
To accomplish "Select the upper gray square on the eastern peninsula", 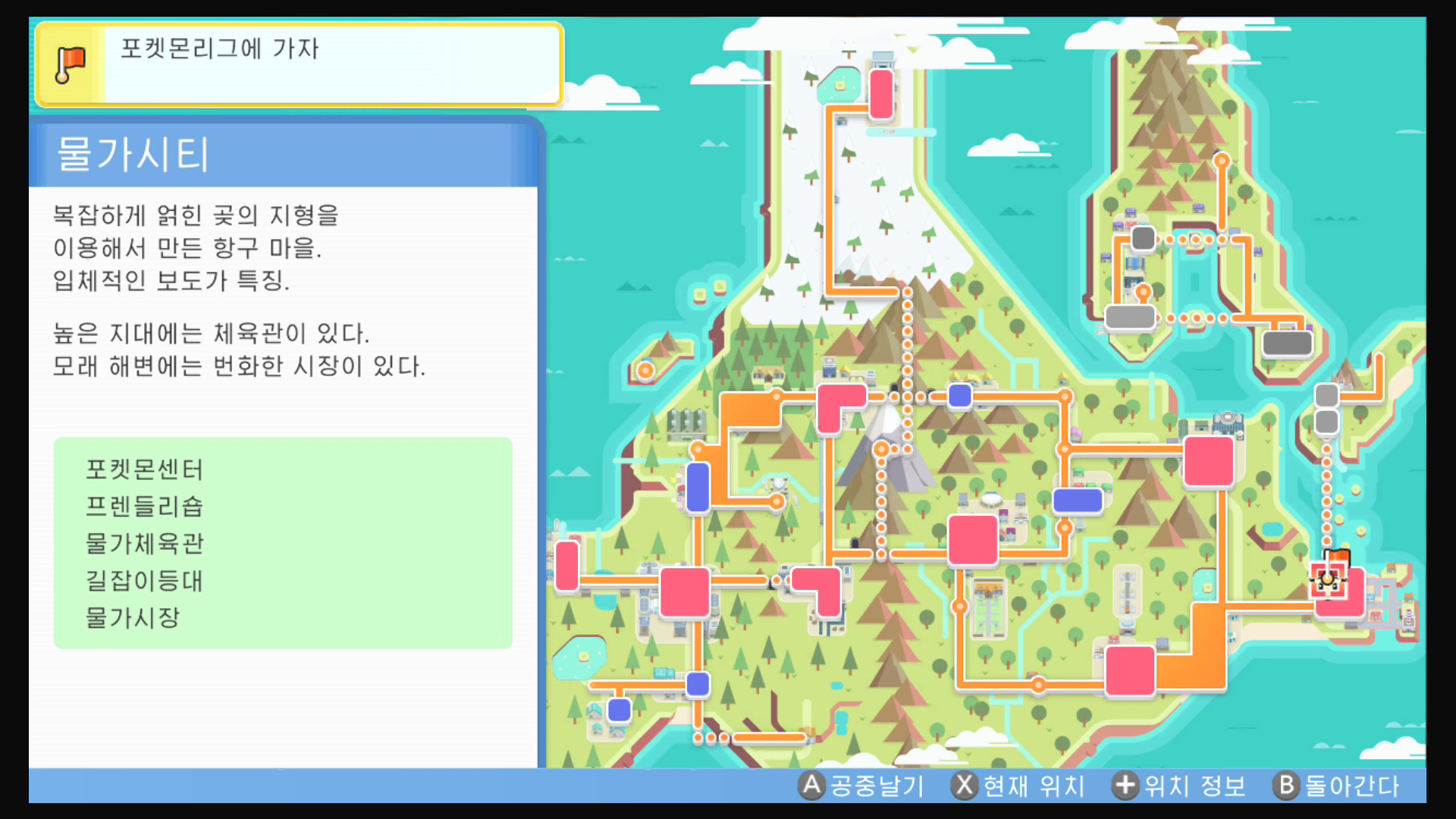I will 1326,395.
